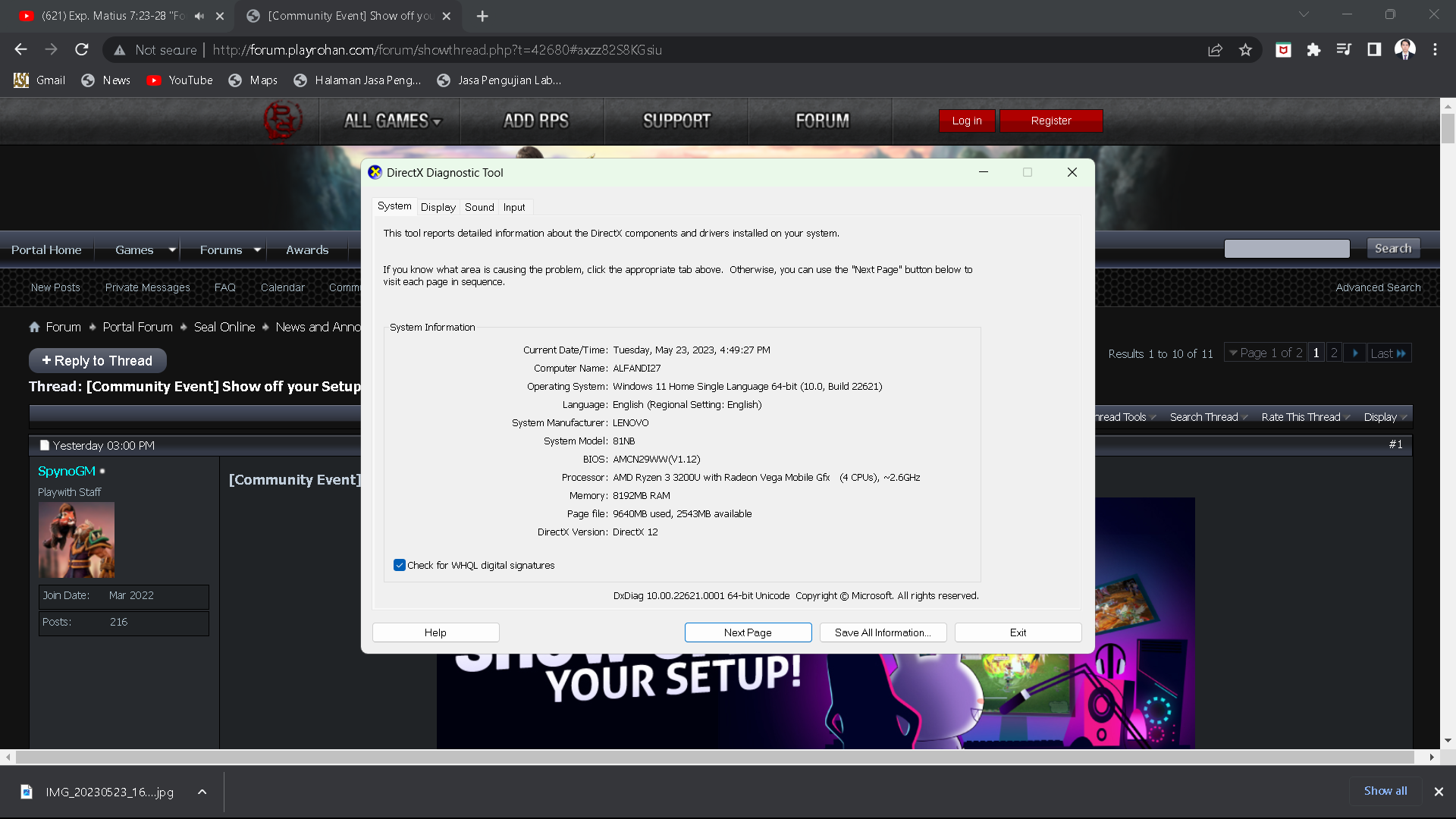This screenshot has width=1456, height=819.
Task: Close the Community Event browser tab
Action: coord(447,16)
